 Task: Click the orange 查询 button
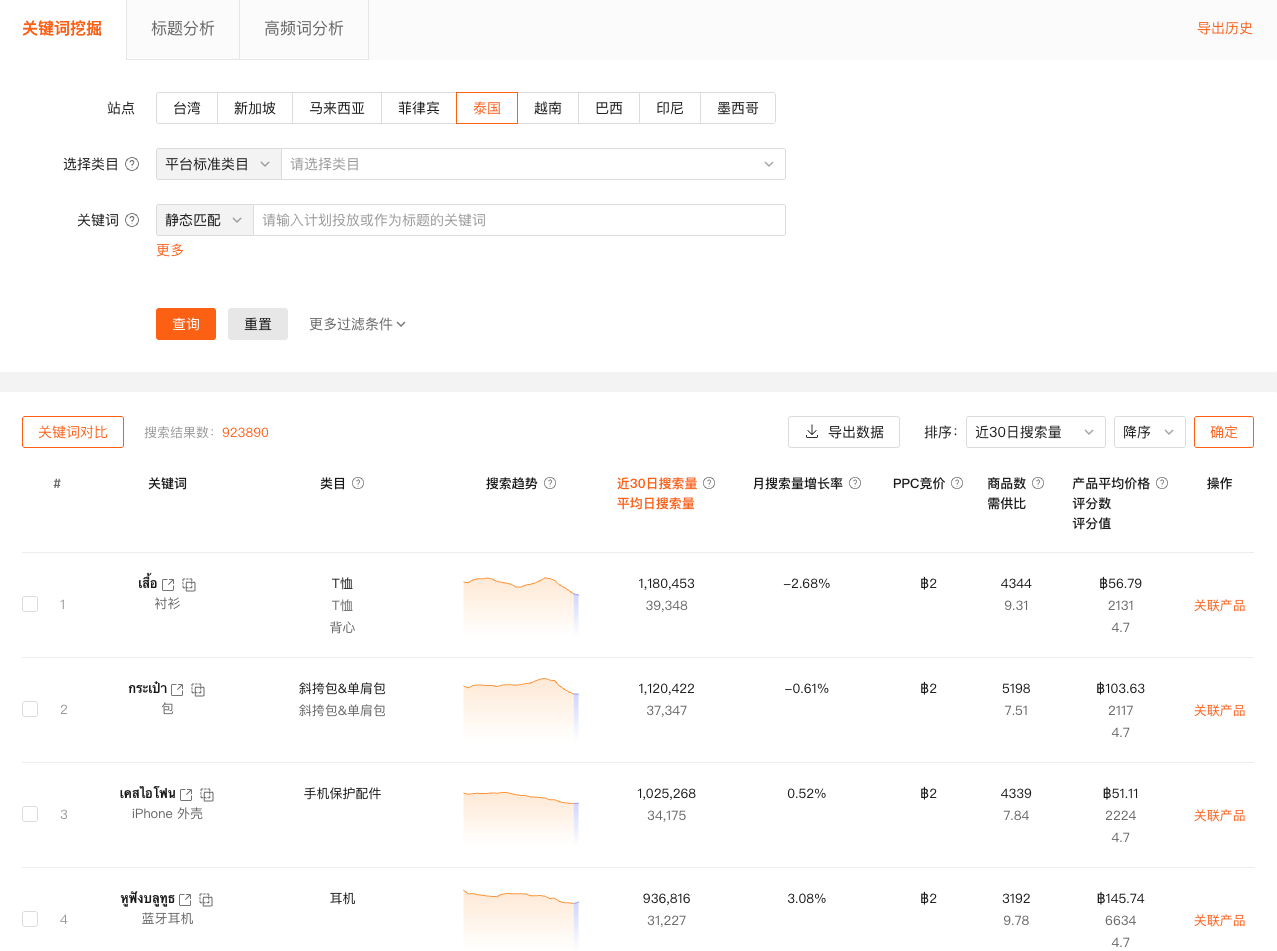click(x=186, y=324)
